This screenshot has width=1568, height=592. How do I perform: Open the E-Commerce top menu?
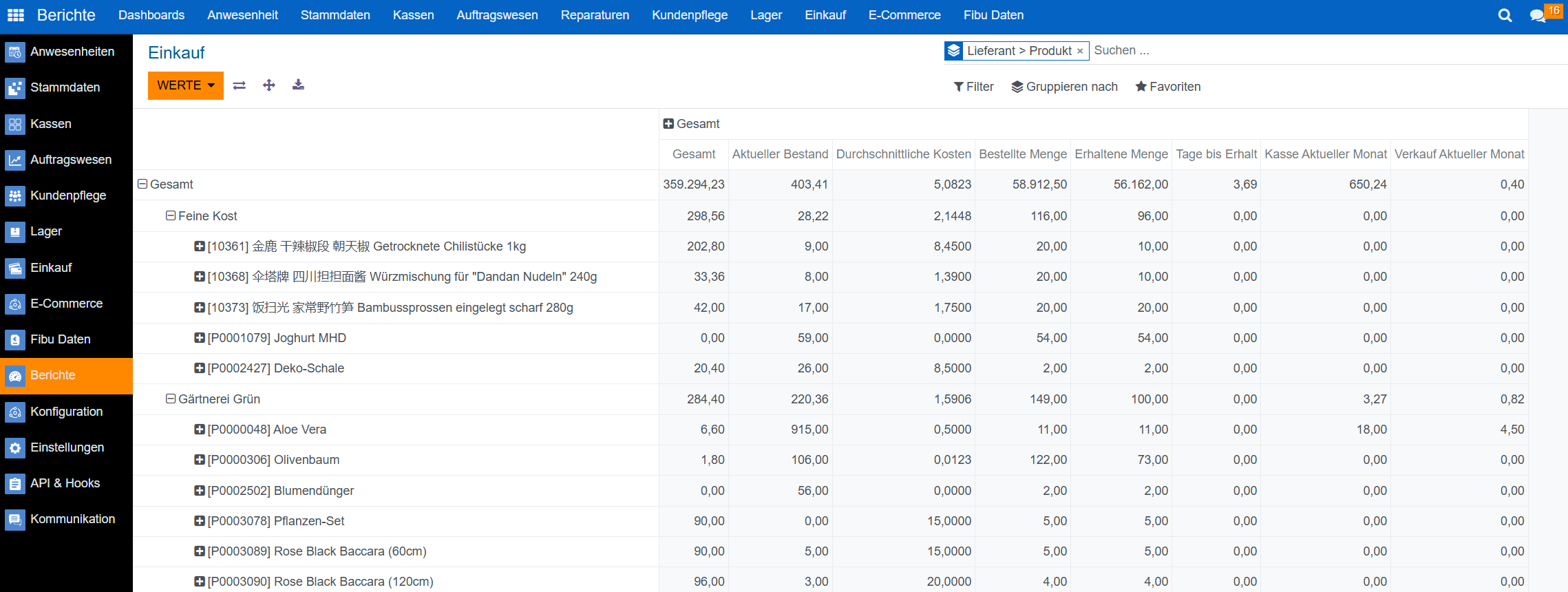[x=904, y=15]
